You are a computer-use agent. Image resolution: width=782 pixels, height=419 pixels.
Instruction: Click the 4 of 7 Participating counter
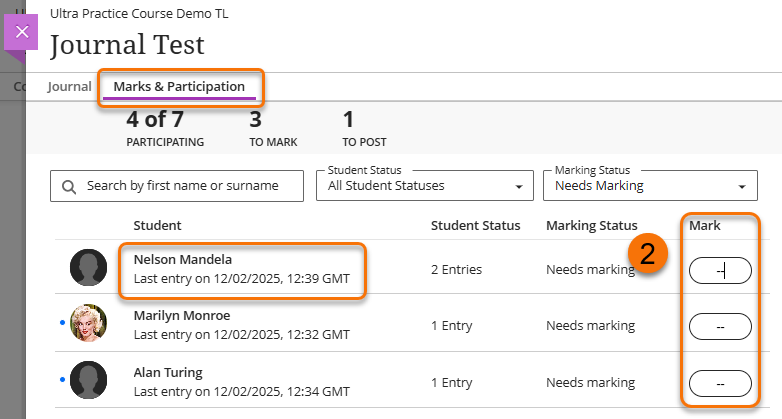[165, 130]
